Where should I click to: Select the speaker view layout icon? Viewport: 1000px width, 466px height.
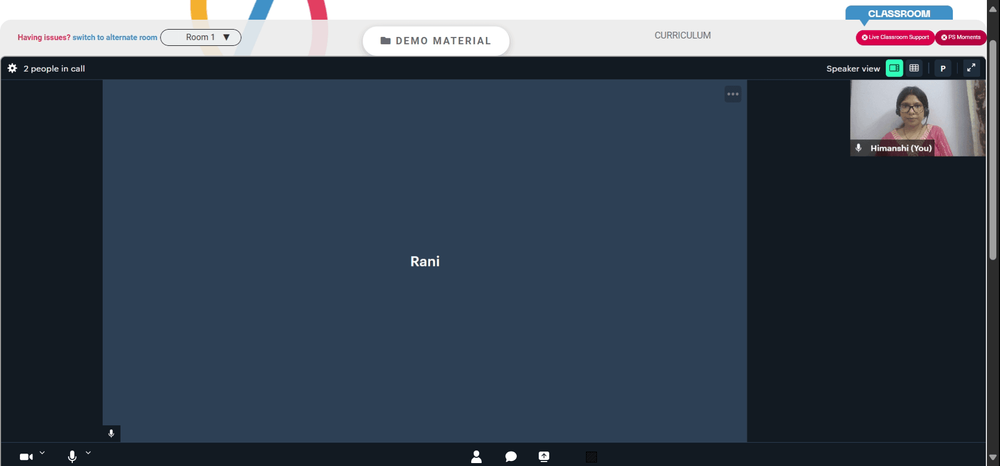pyautogui.click(x=894, y=68)
